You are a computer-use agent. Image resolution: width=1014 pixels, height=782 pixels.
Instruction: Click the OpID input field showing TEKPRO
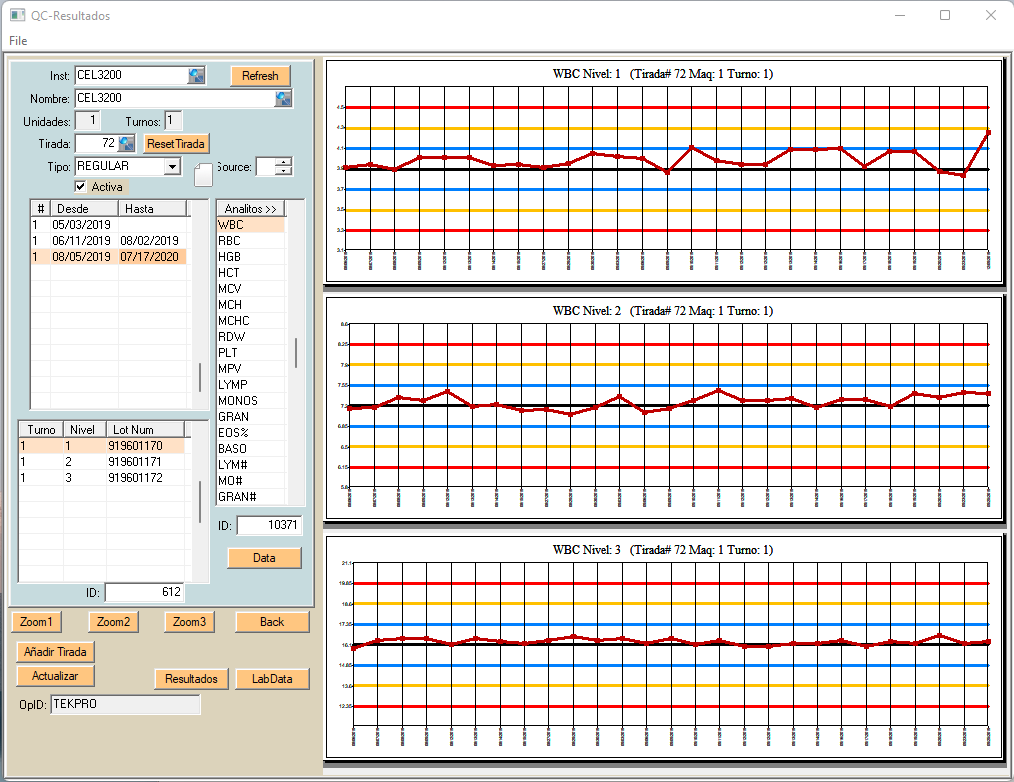(125, 705)
